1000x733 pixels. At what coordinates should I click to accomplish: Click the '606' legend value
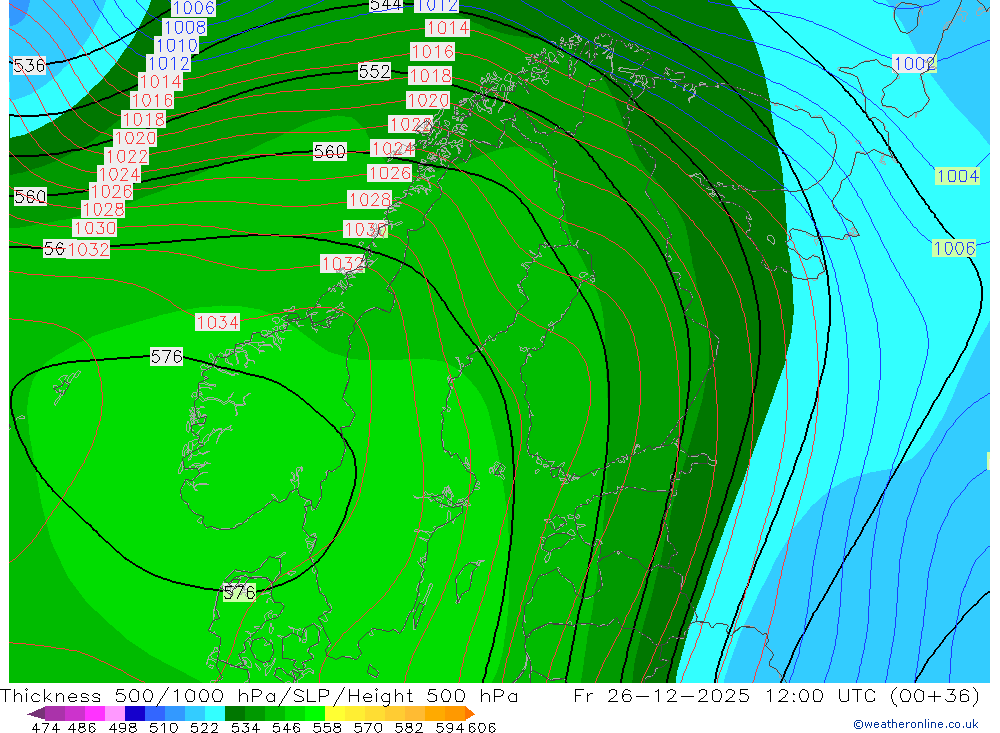point(482,727)
